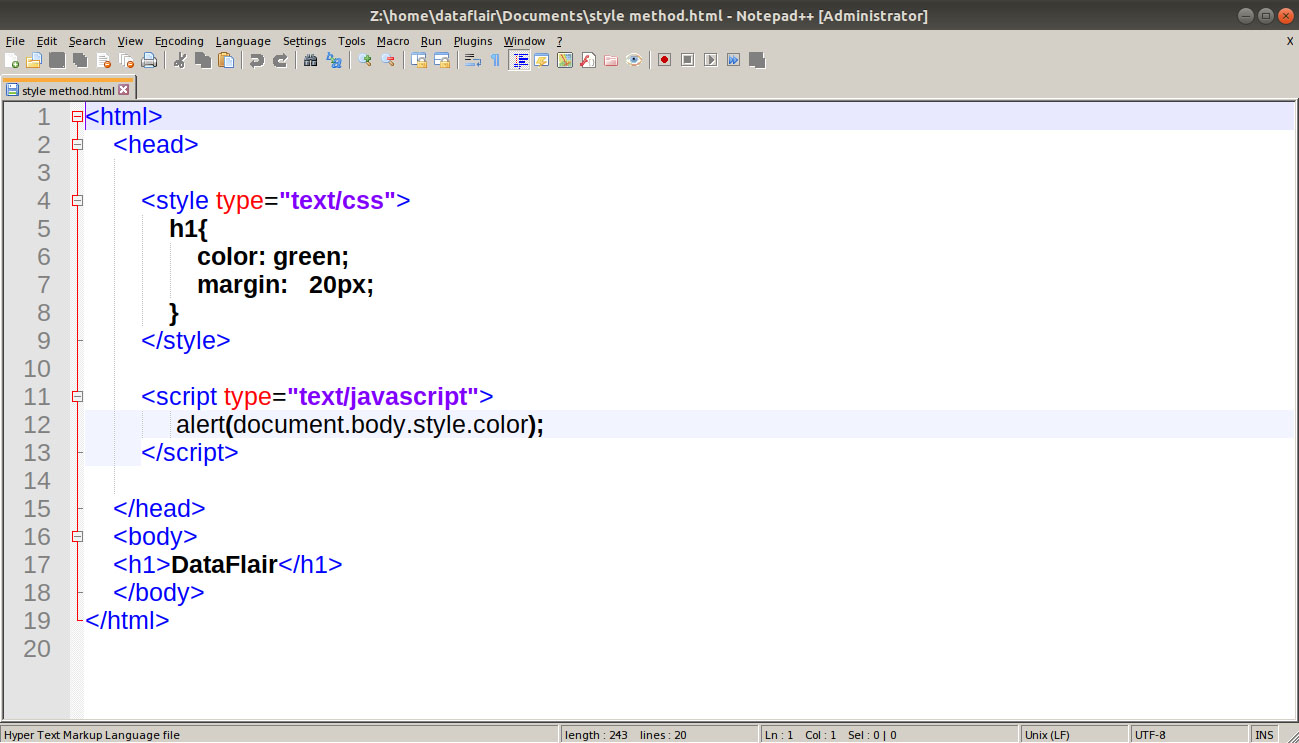Toggle the Monitoring eye icon
Image resolution: width=1299 pixels, height=743 pixels.
[633, 60]
